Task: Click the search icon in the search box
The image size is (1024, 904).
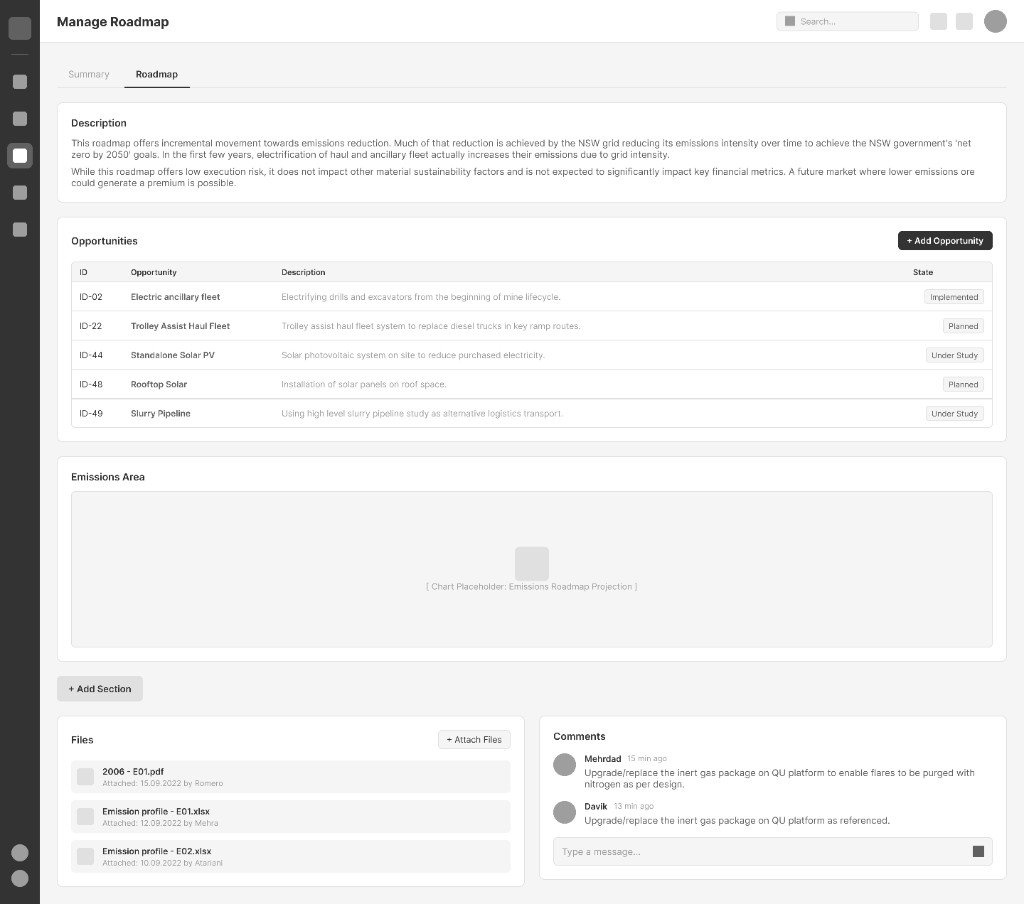Action: (x=790, y=21)
